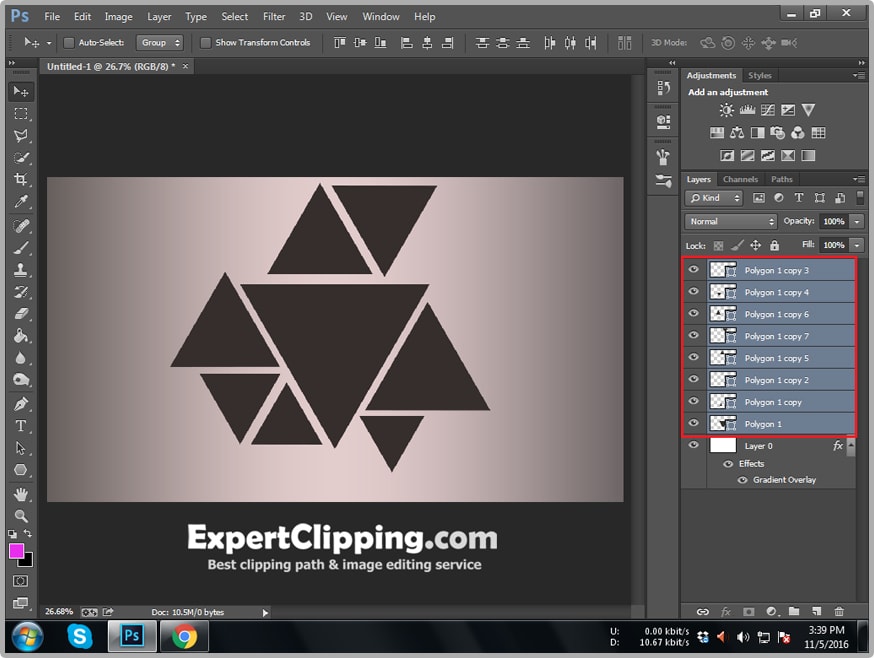The width and height of the screenshot is (874, 658).
Task: Add a Brightness/Contrast adjustment
Action: tap(727, 110)
